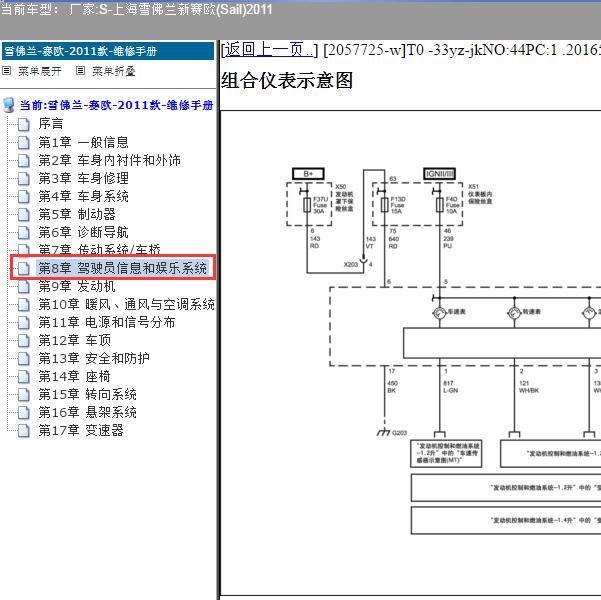Open 第16章 悬架系统
Viewport: 601px width, 600px height.
tap(87, 413)
